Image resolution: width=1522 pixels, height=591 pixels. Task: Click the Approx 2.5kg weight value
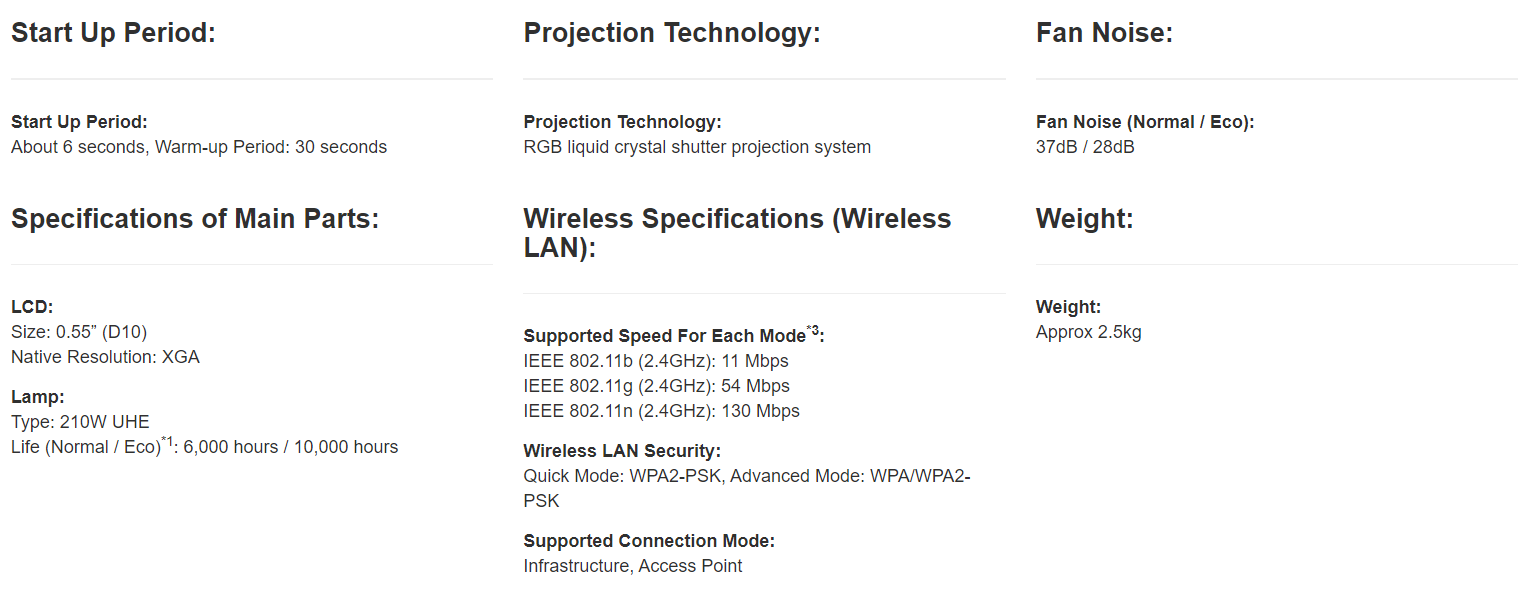pyautogui.click(x=1088, y=332)
